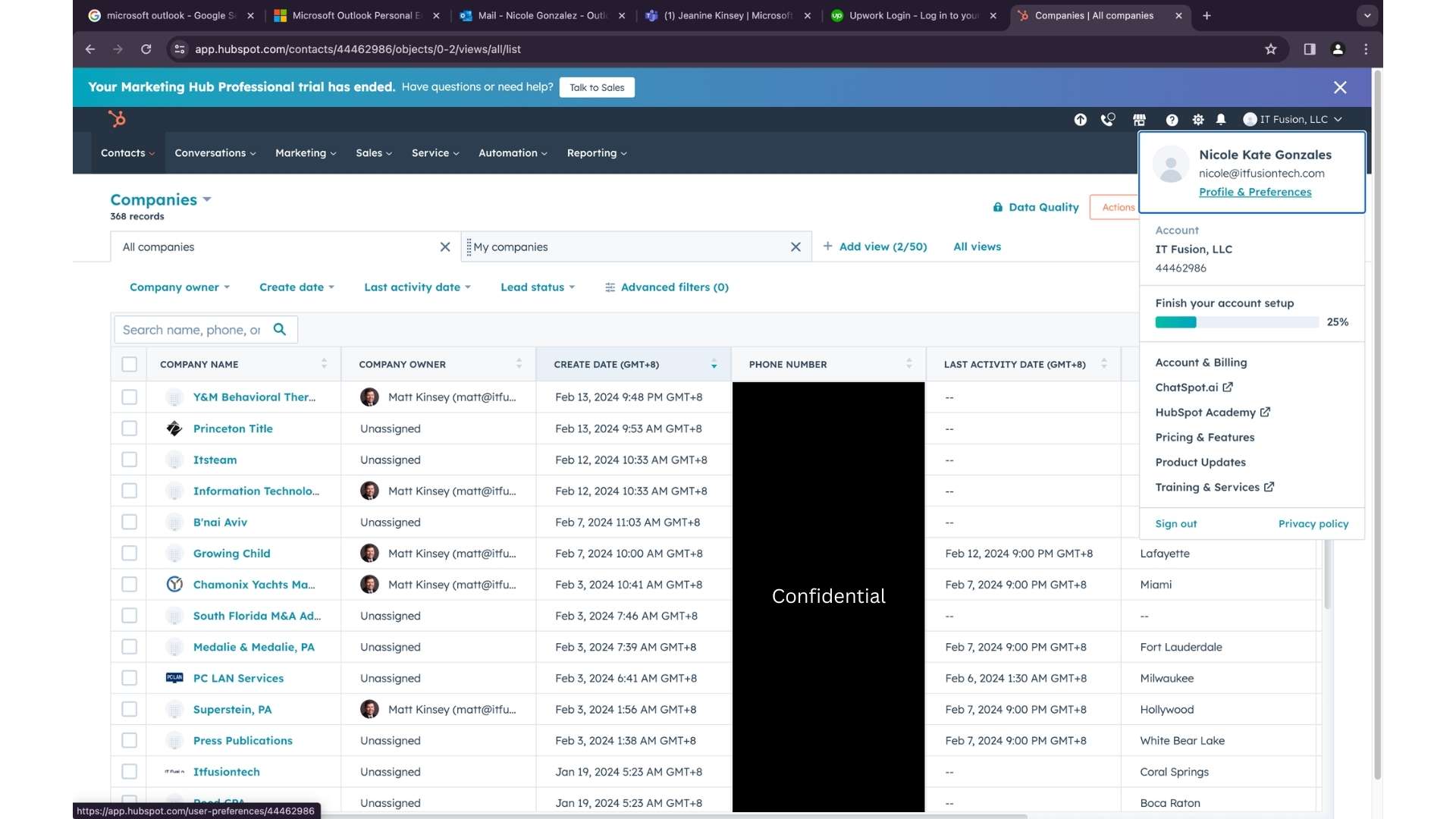Close the My companies view tab

795,247
